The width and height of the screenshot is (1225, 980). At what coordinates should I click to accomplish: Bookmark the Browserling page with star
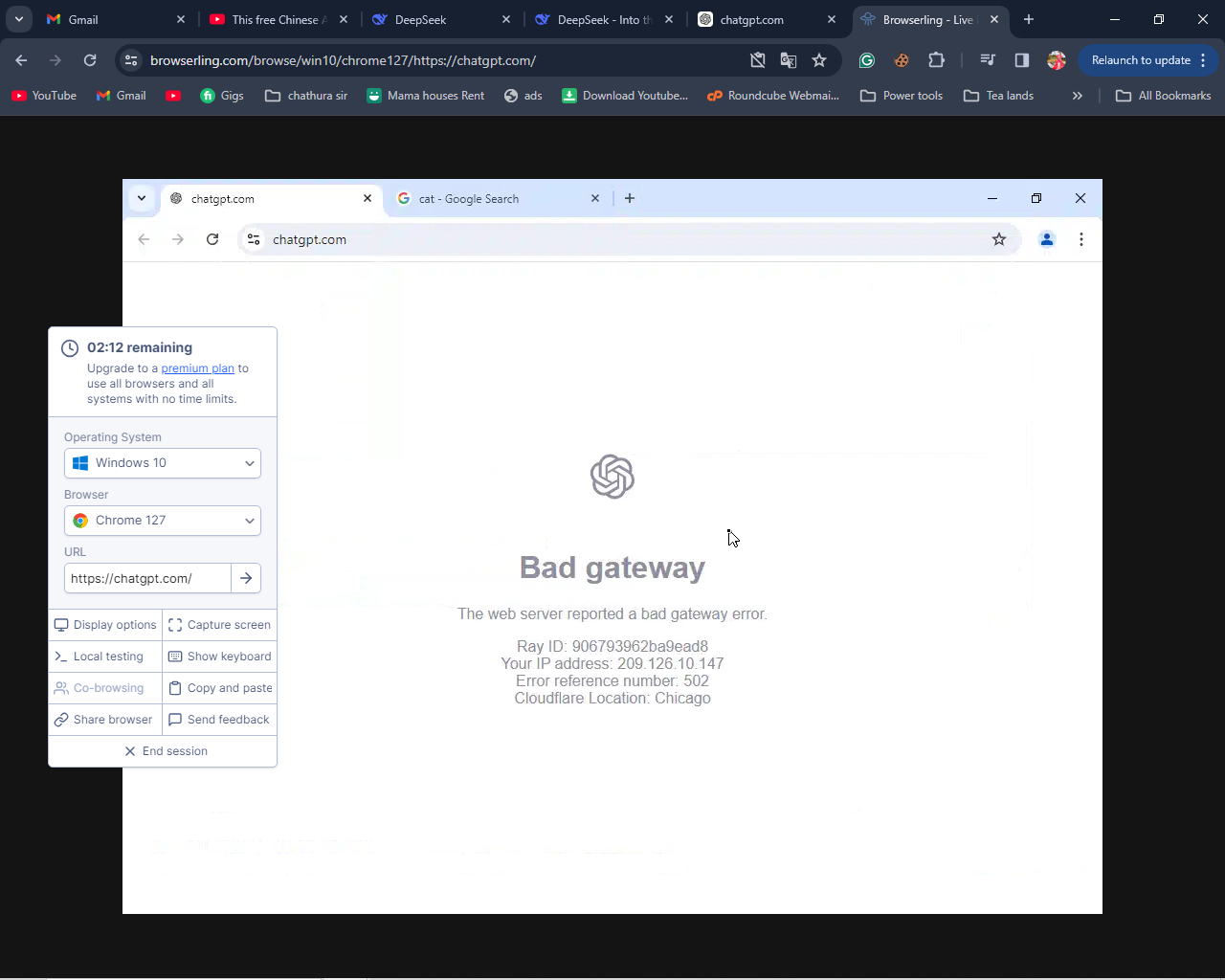pos(819,60)
